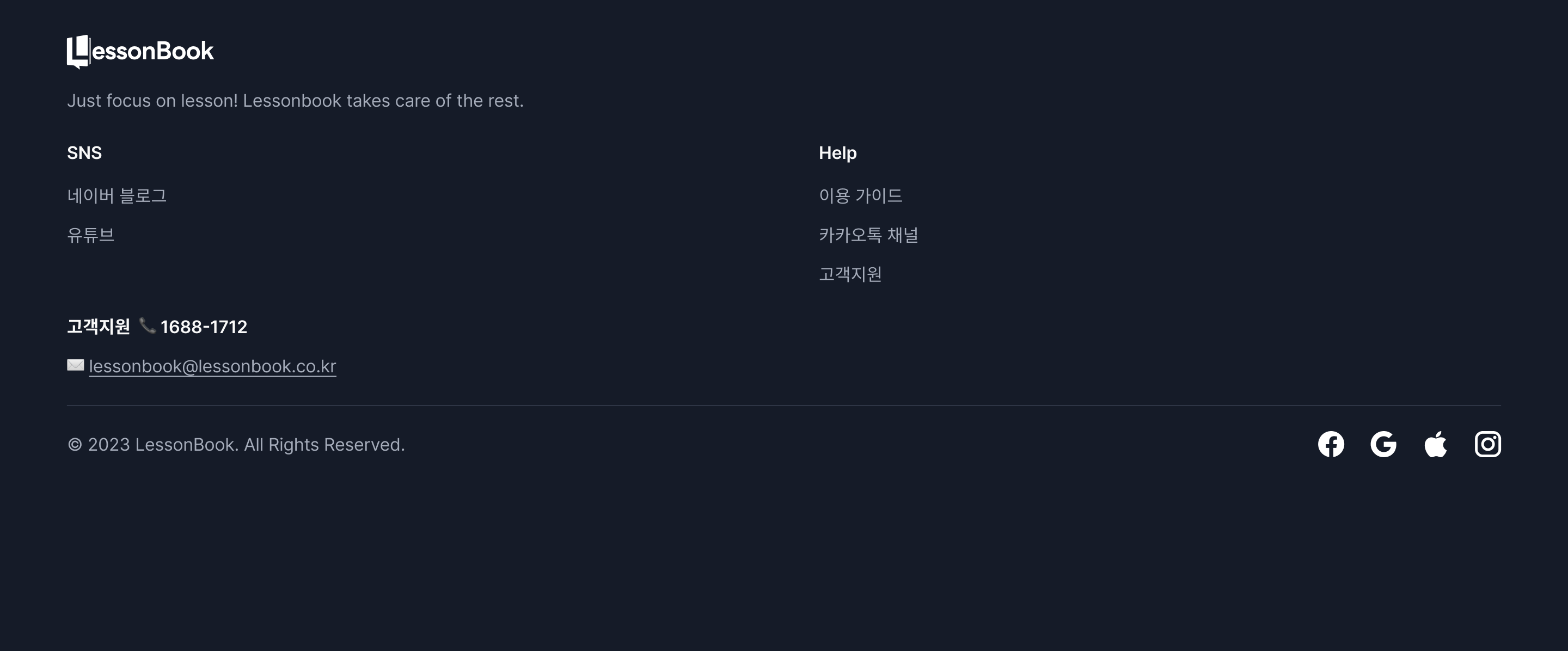Click the Apple logo icon

tap(1435, 444)
